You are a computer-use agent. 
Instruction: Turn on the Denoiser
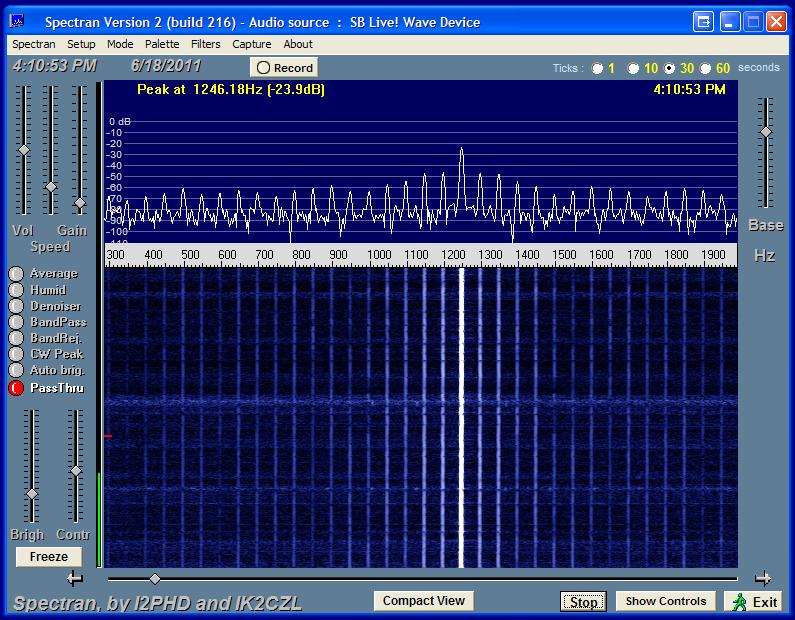click(16, 306)
